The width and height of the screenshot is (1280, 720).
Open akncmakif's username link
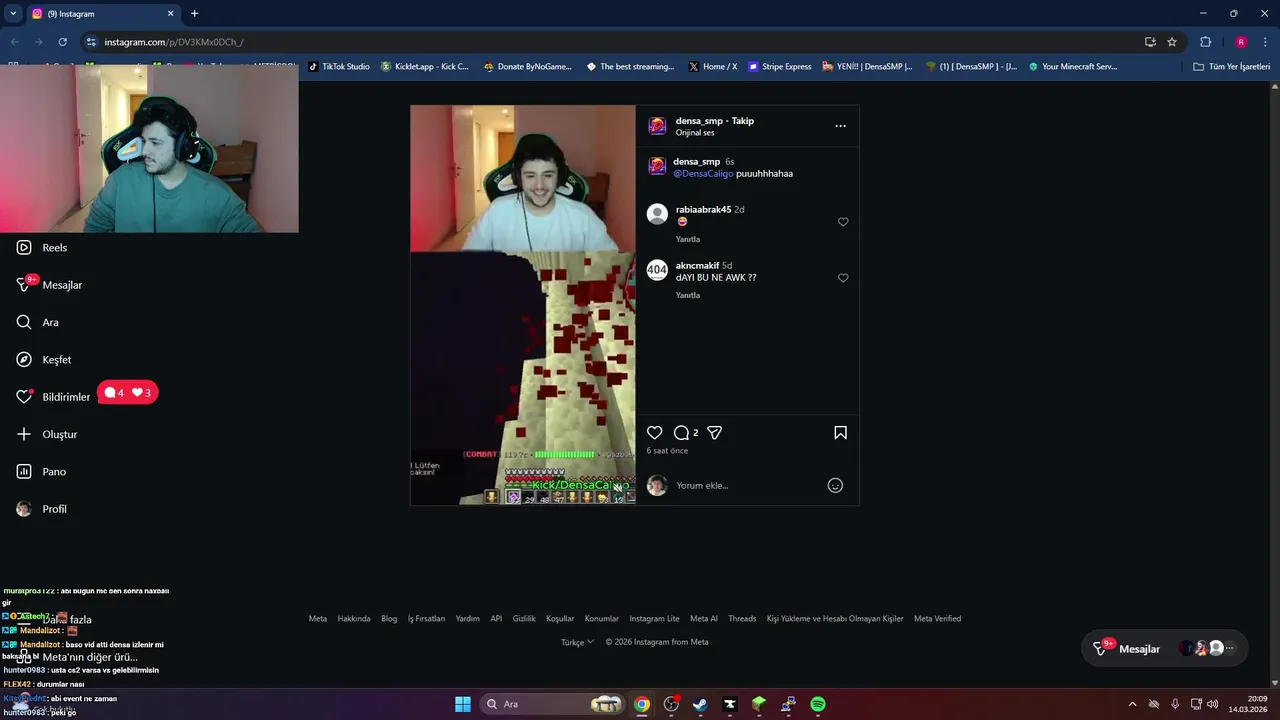coord(697,266)
